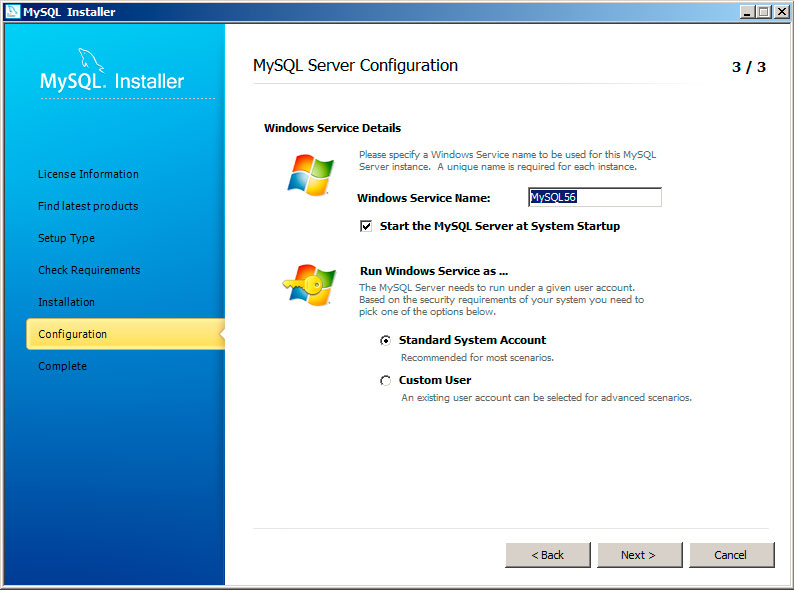Viewport: 794px width, 590px height.
Task: Click the Windows flag icon beside service details
Action: pos(310,175)
